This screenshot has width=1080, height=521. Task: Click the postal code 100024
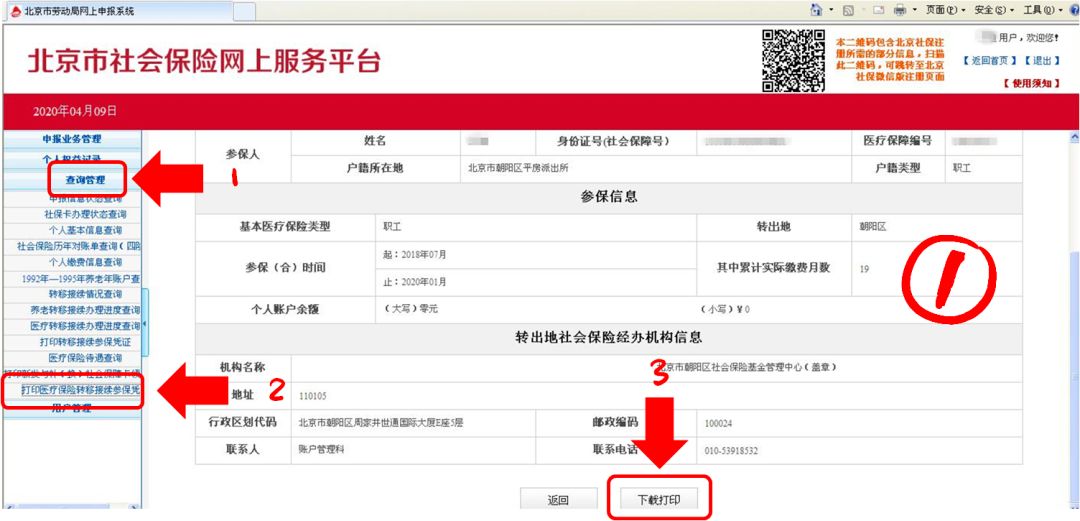pos(718,423)
